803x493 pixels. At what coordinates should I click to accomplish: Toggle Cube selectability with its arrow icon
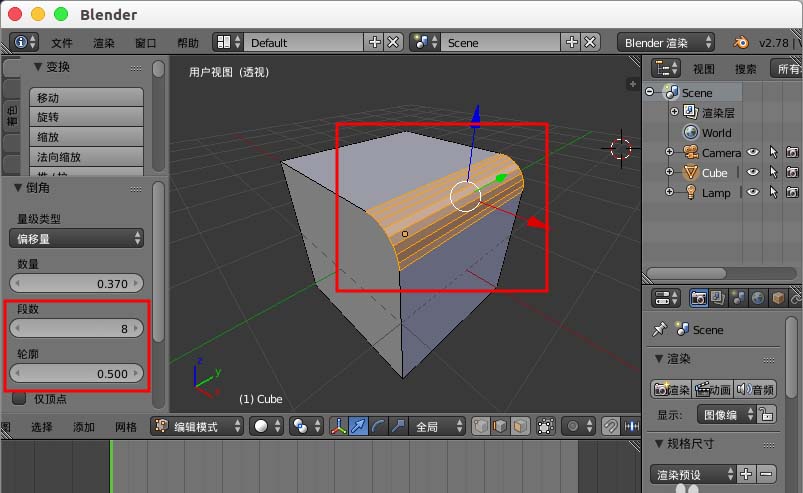773,172
